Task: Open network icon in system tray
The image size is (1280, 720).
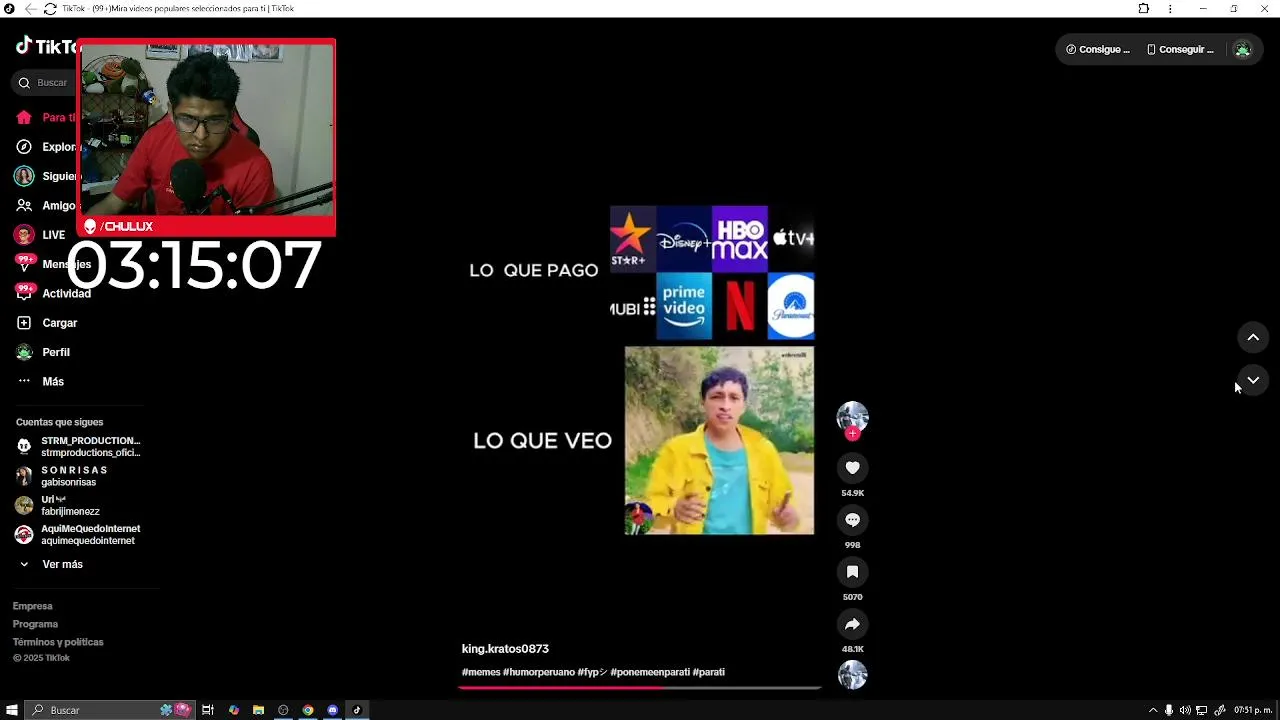Action: pos(1202,710)
